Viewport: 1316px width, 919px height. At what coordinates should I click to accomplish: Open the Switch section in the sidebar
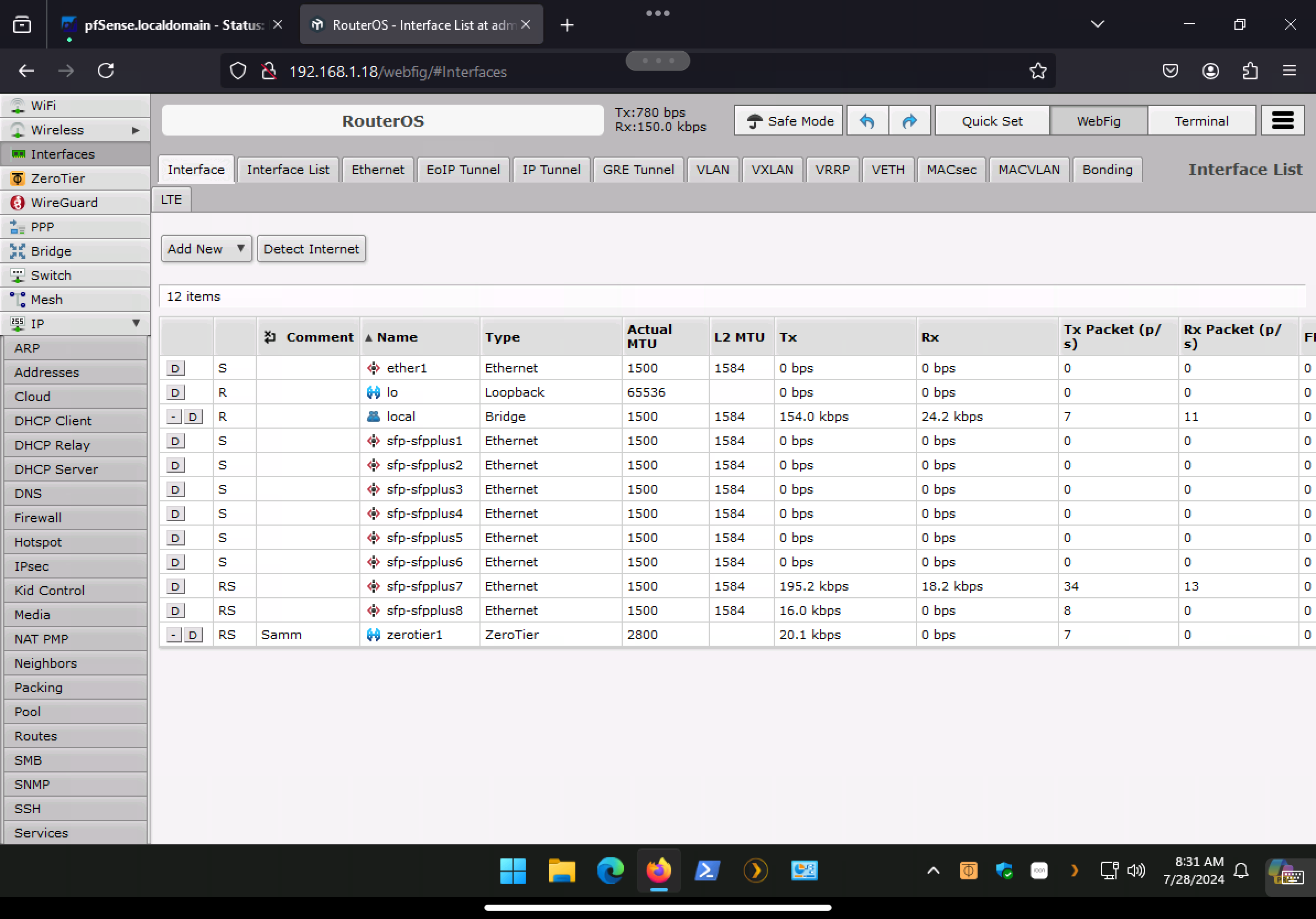pos(51,275)
